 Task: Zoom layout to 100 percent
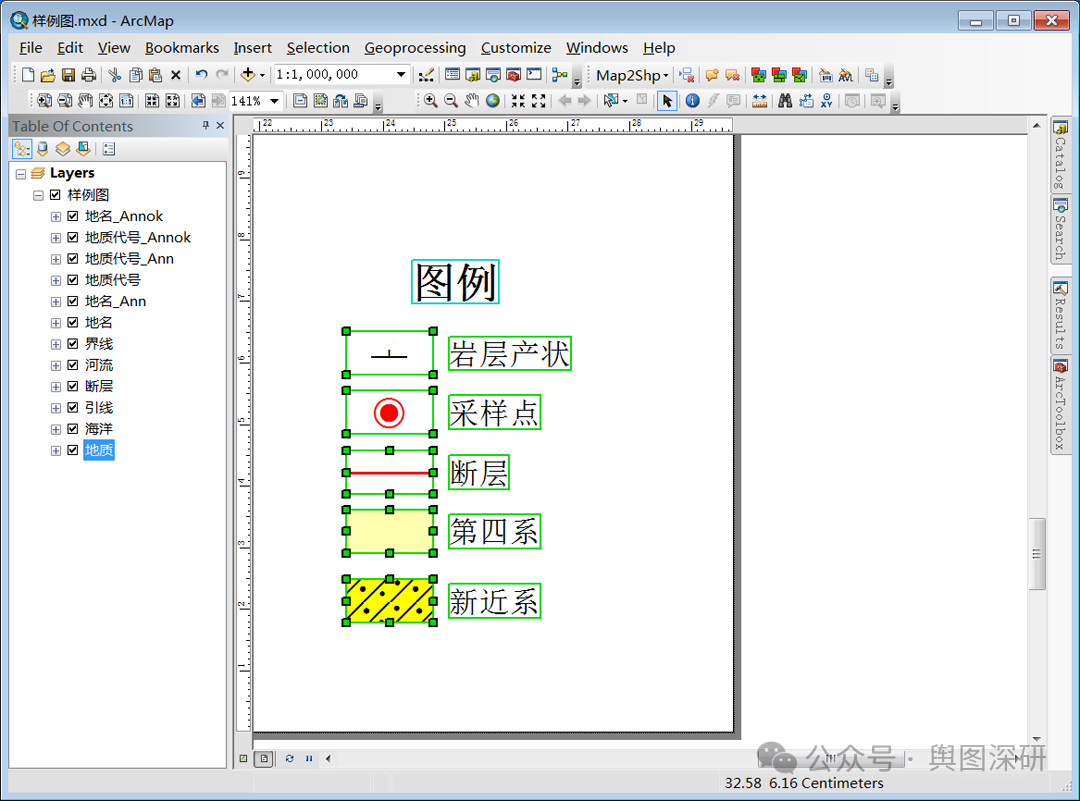[x=126, y=101]
